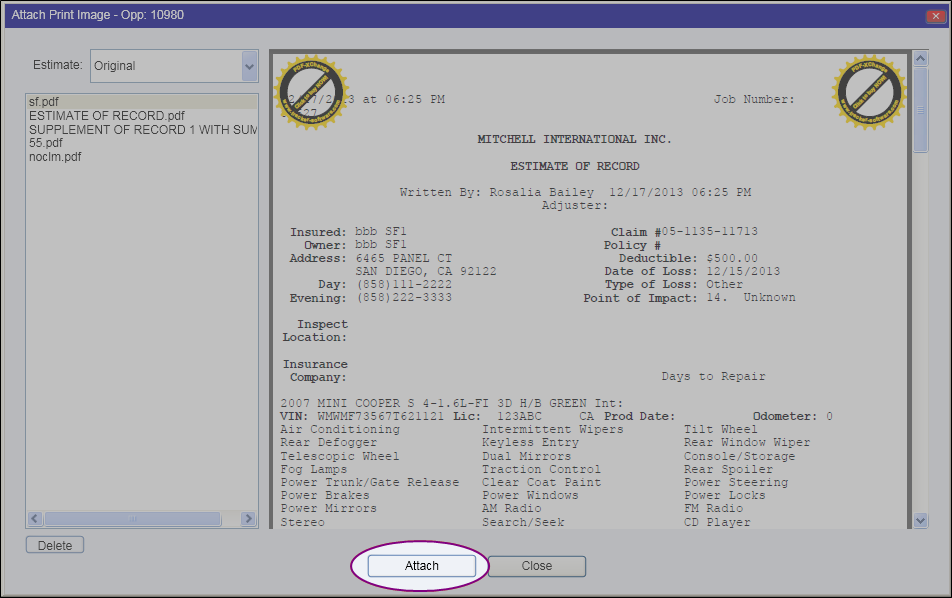Screen dimensions: 952x598
Task: Click MITCHELL INTERNATIONAL INC. title in preview
Action: tap(574, 139)
